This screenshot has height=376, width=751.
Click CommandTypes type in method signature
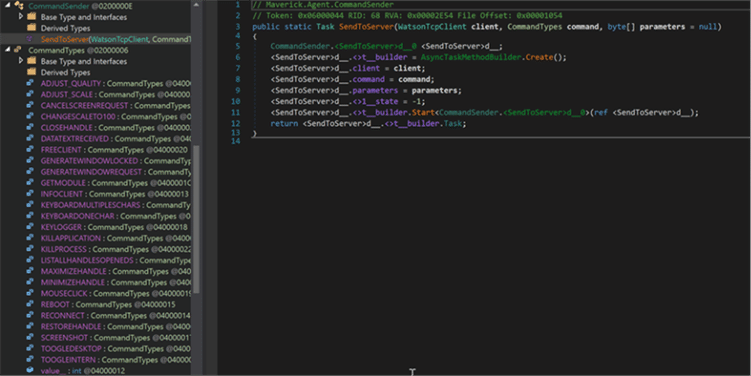click(535, 26)
